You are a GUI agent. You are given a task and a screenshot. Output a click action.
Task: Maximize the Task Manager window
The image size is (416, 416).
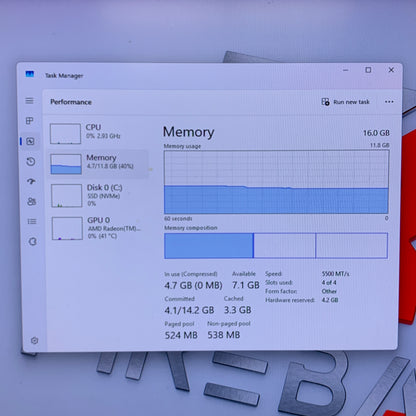[368, 70]
